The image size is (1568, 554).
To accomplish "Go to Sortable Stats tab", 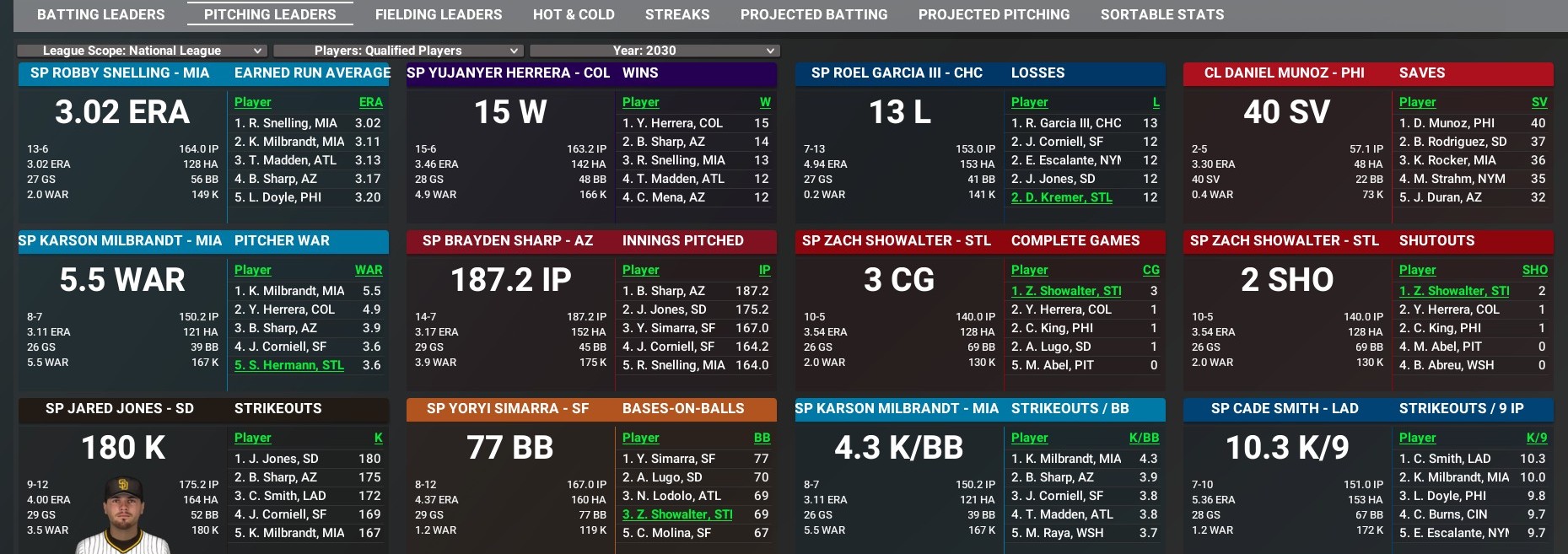I will (x=1161, y=14).
